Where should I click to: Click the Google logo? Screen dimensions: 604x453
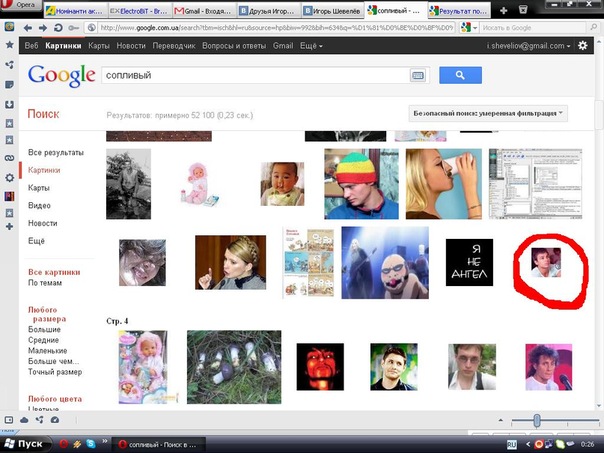[61, 75]
